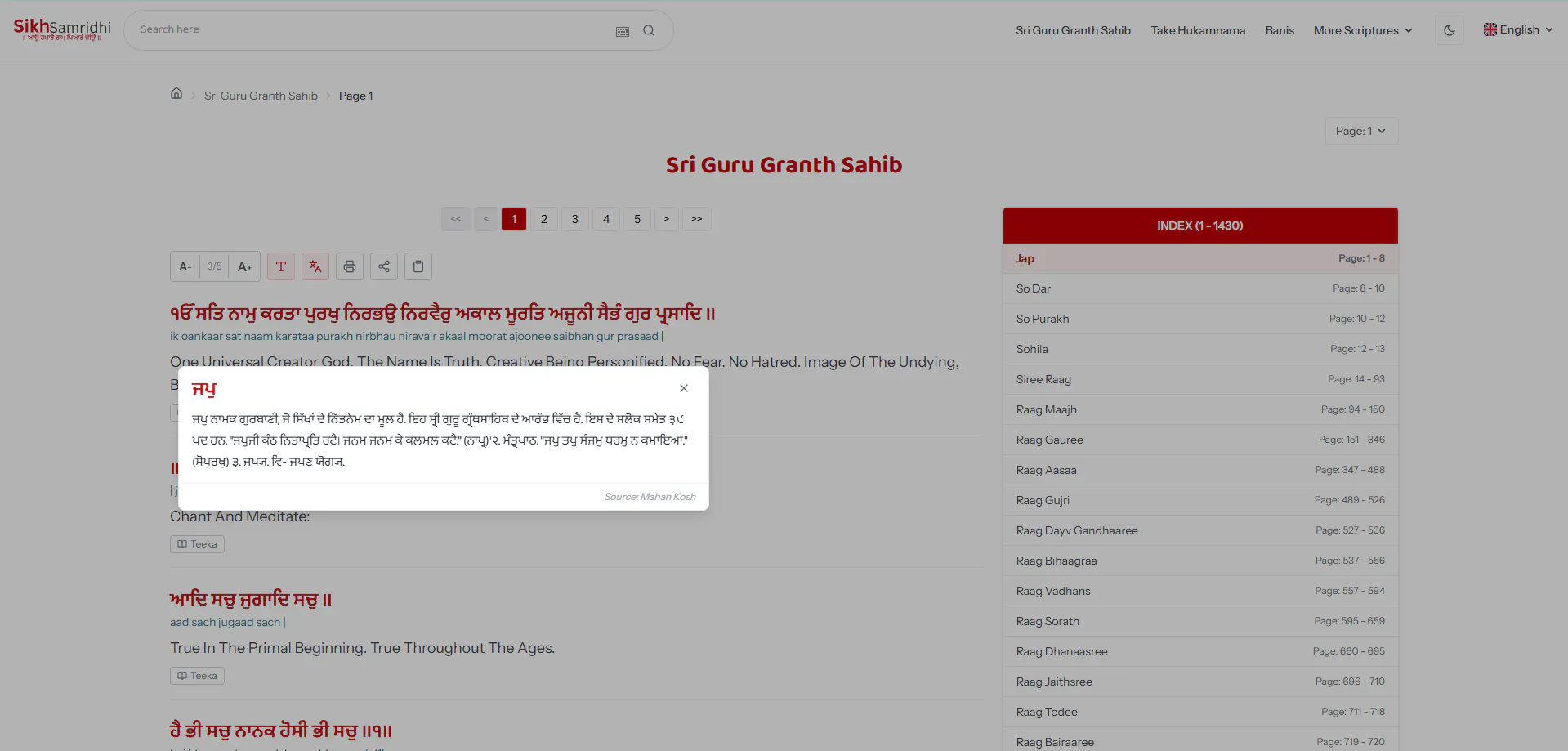1568x751 pixels.
Task: Toggle the transliteration T icon
Action: point(281,266)
